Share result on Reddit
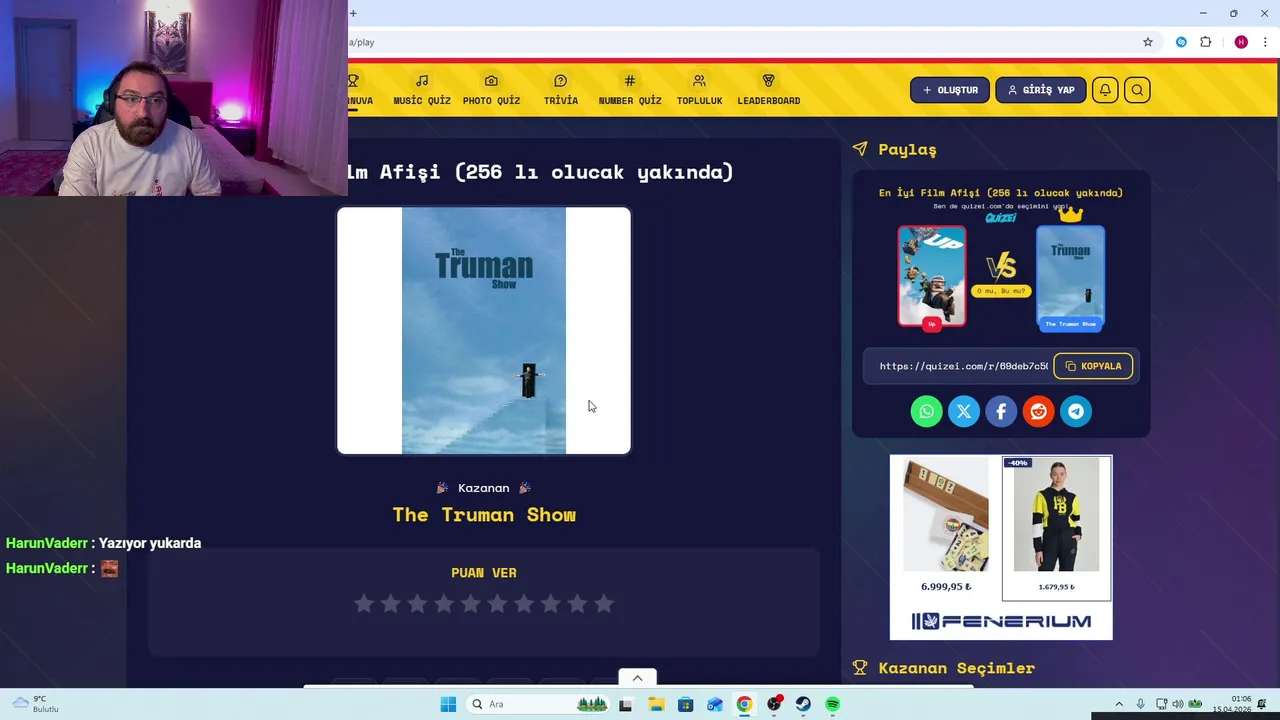The height and width of the screenshot is (720, 1280). pyautogui.click(x=1038, y=411)
